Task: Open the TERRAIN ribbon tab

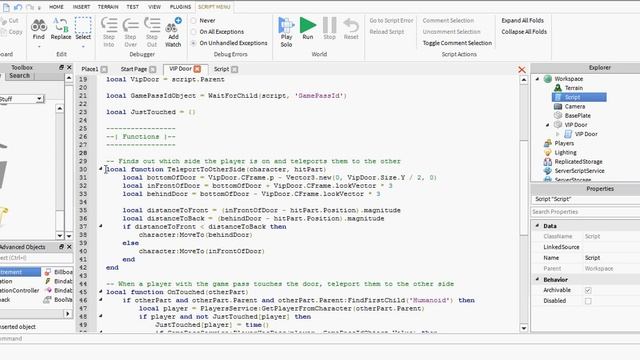Action: (108, 7)
